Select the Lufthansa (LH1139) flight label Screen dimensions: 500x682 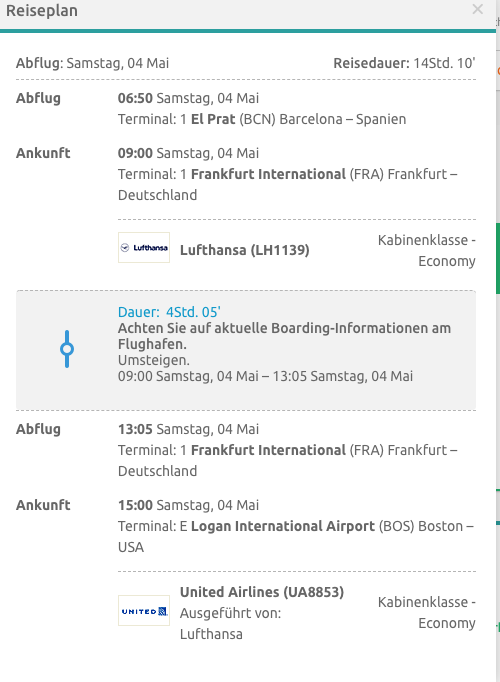coord(245,250)
